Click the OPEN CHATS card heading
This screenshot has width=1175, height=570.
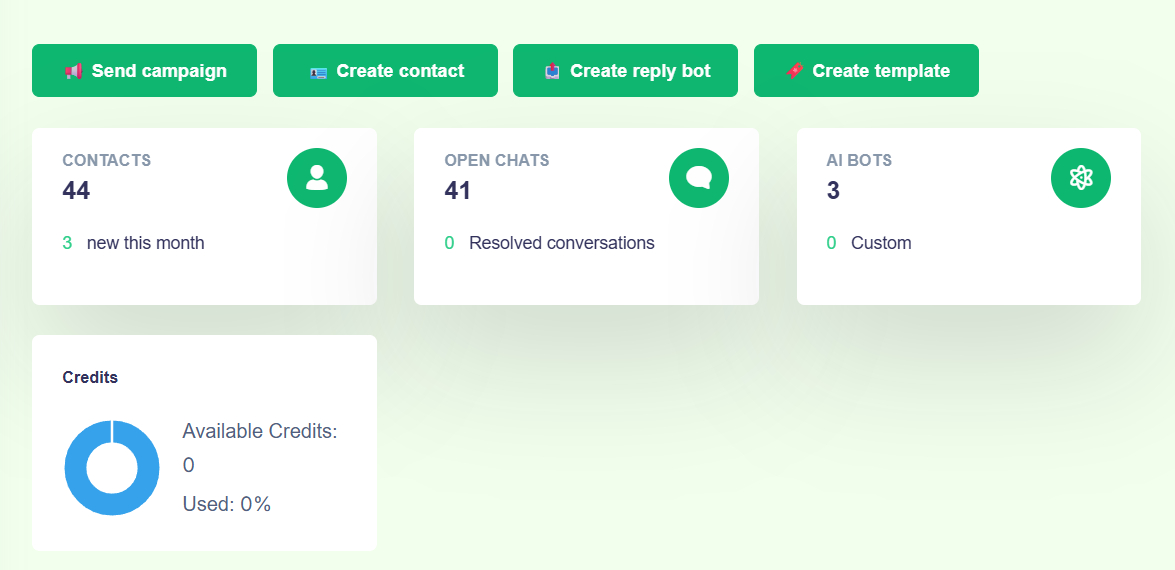[x=497, y=160]
